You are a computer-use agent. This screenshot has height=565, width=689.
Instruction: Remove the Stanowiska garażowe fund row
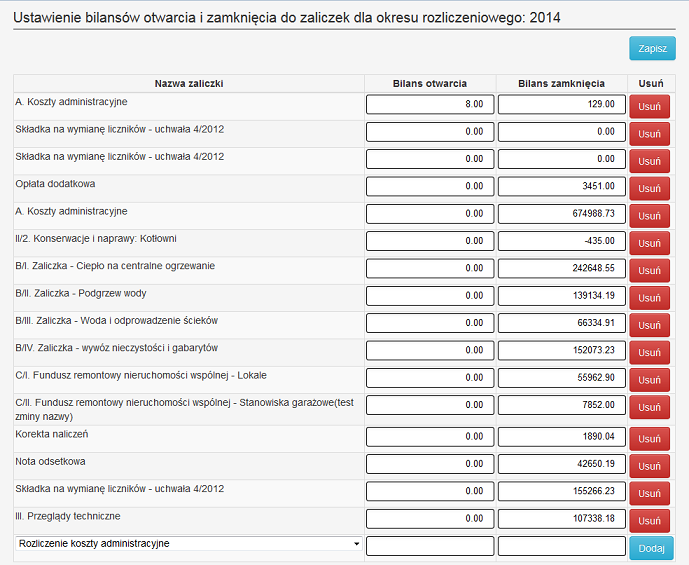point(649,407)
